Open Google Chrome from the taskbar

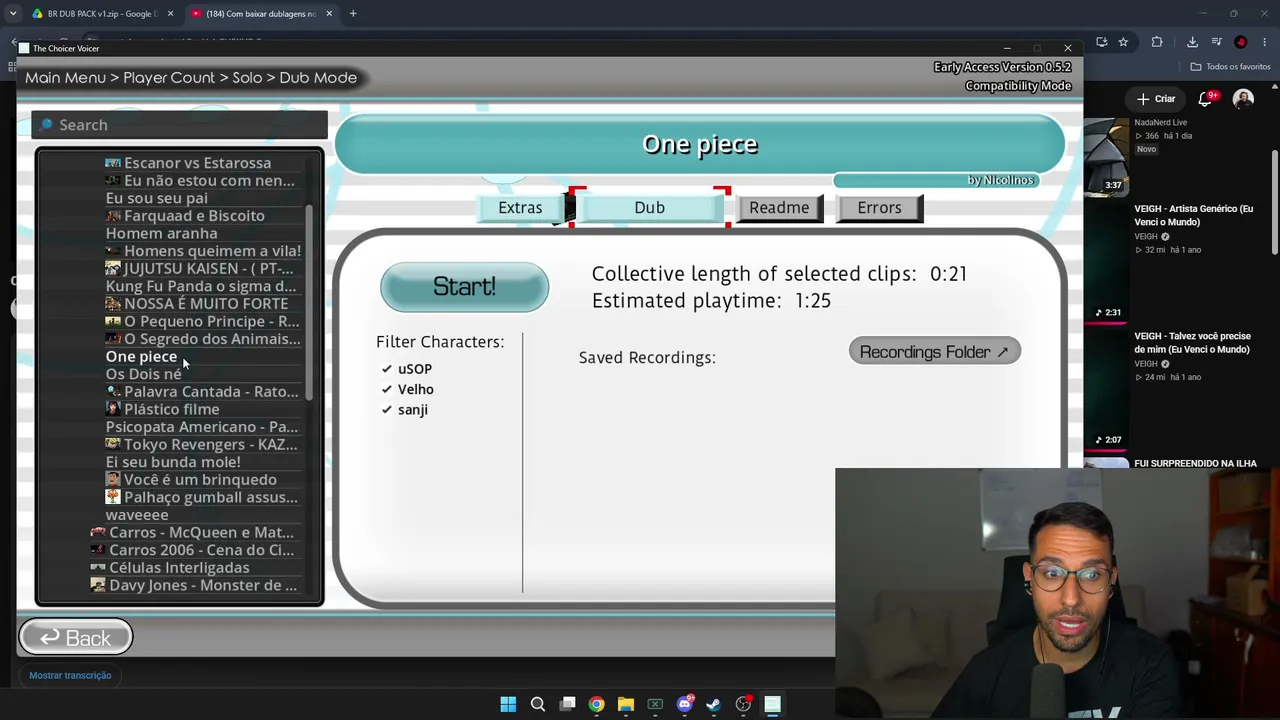click(x=596, y=704)
